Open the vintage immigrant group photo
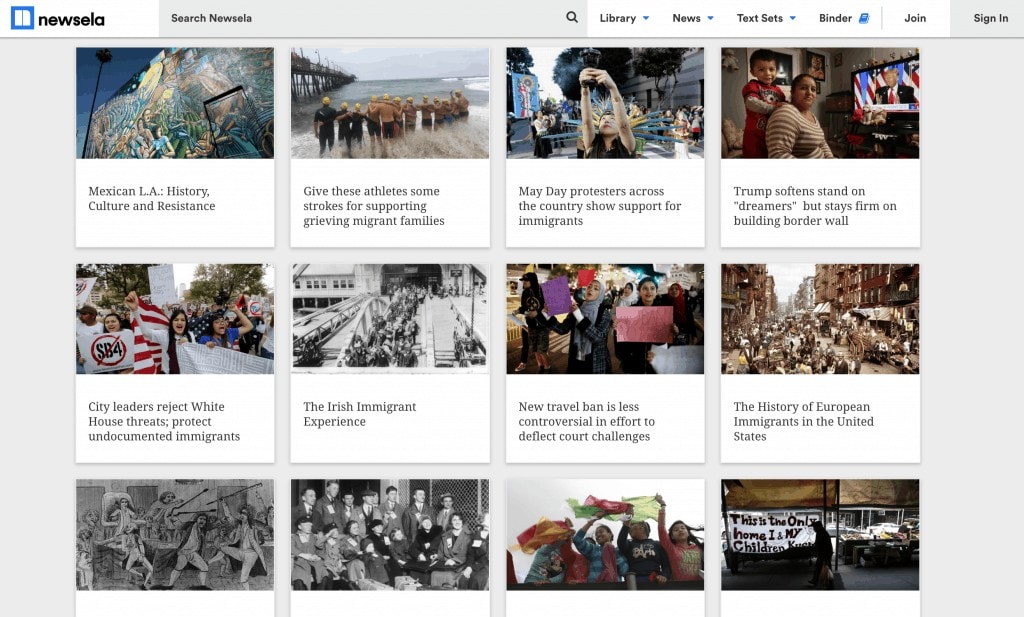 tap(390, 535)
